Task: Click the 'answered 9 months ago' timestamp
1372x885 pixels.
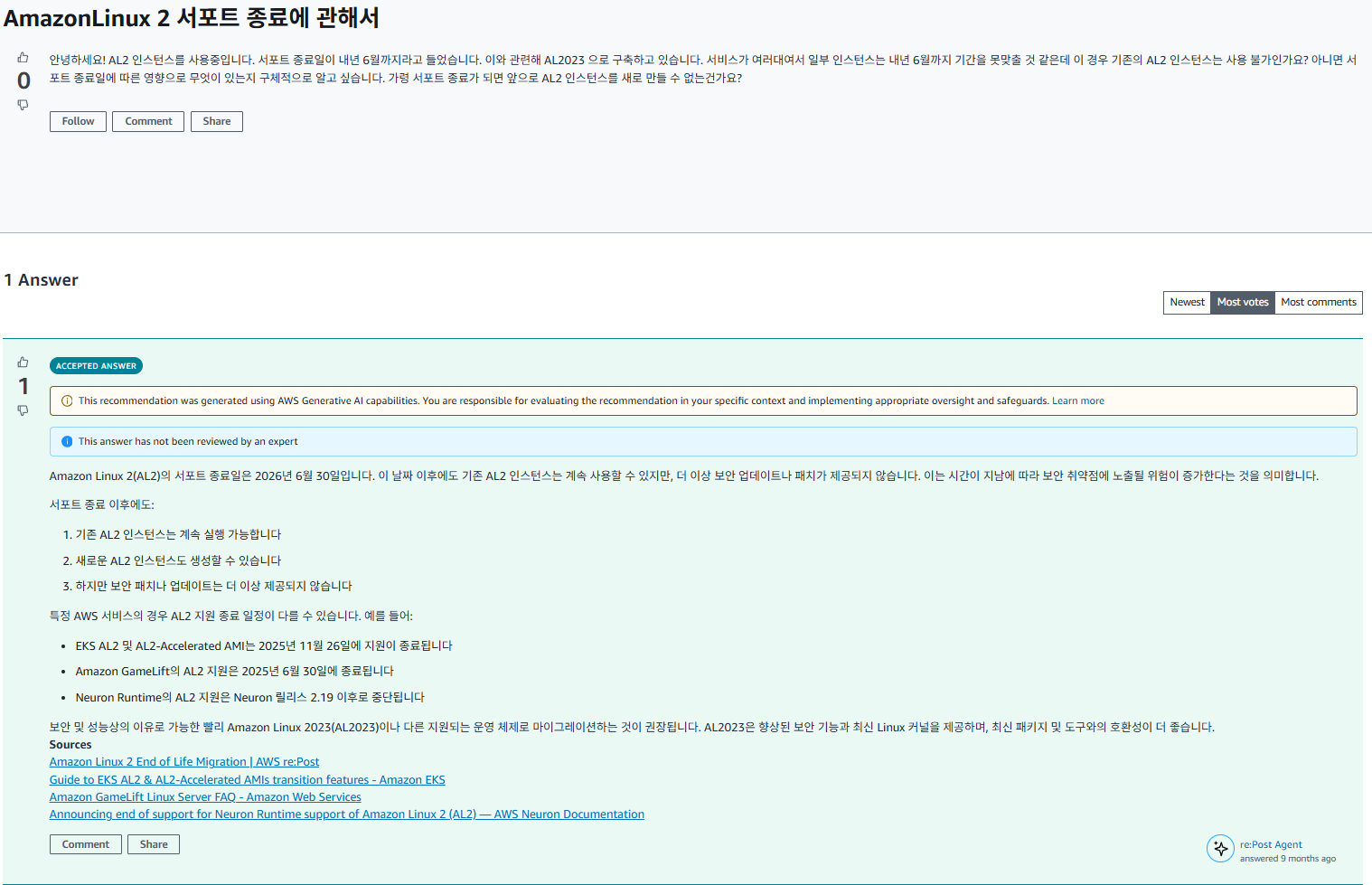Action: (x=1288, y=859)
